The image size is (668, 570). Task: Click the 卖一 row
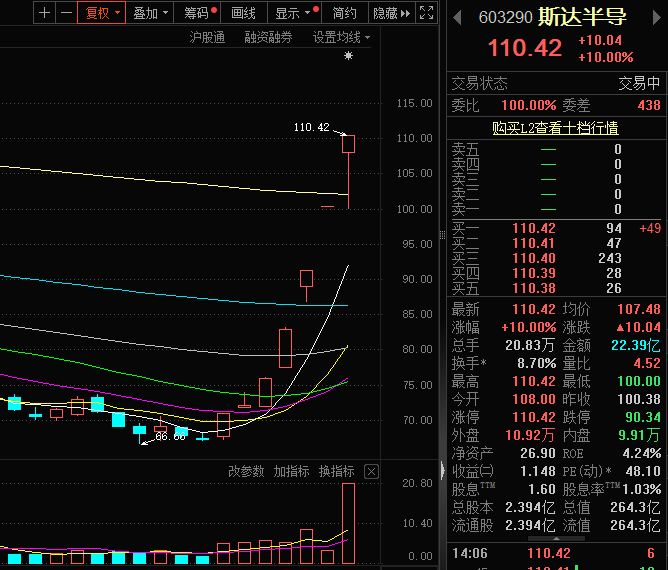[x=557, y=209]
